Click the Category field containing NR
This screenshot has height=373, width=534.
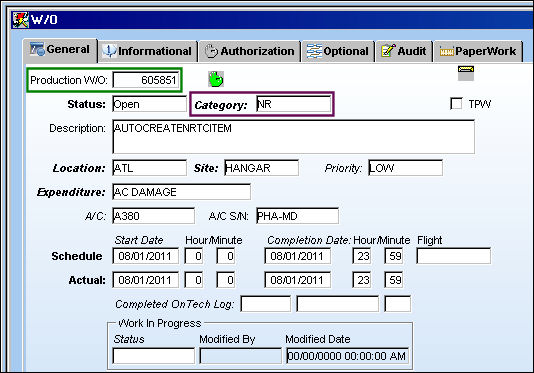coord(294,104)
